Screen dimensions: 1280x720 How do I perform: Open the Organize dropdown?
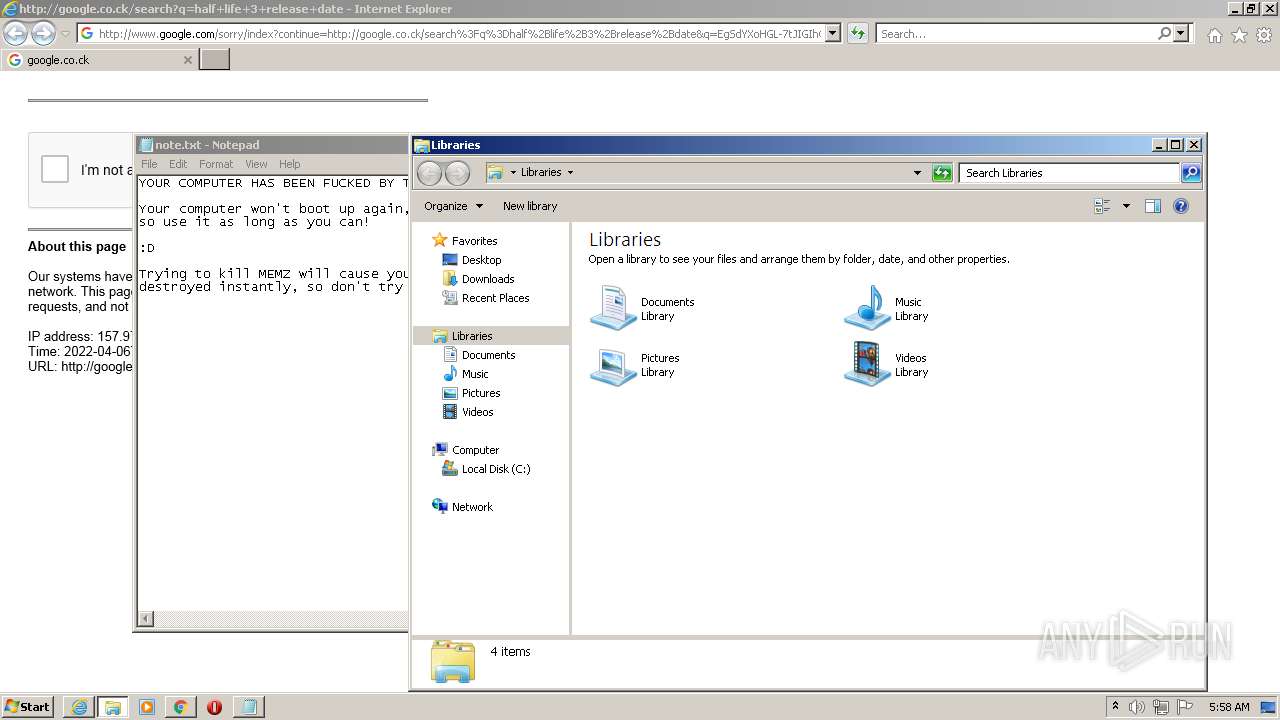tap(453, 206)
